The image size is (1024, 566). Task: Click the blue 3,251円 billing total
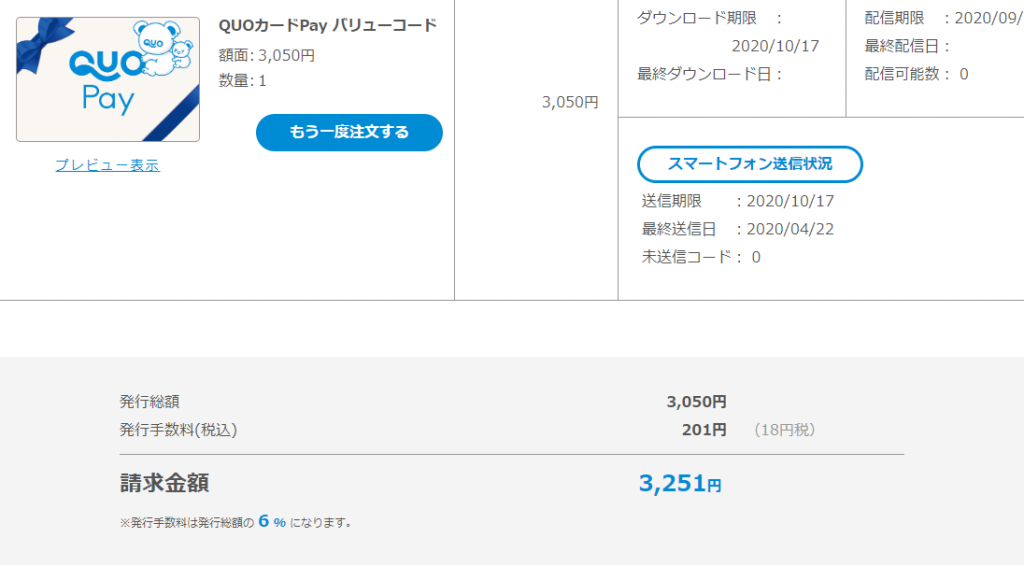coord(679,484)
